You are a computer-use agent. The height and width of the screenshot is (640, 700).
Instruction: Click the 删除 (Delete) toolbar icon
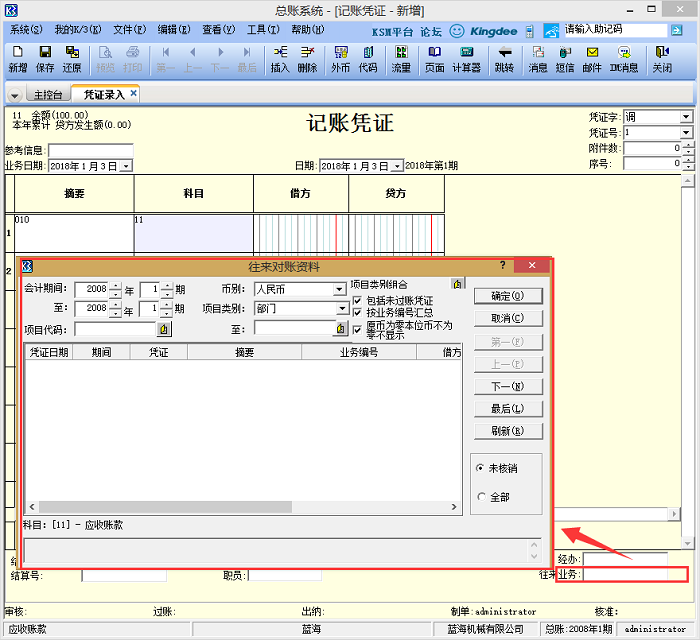(x=307, y=59)
